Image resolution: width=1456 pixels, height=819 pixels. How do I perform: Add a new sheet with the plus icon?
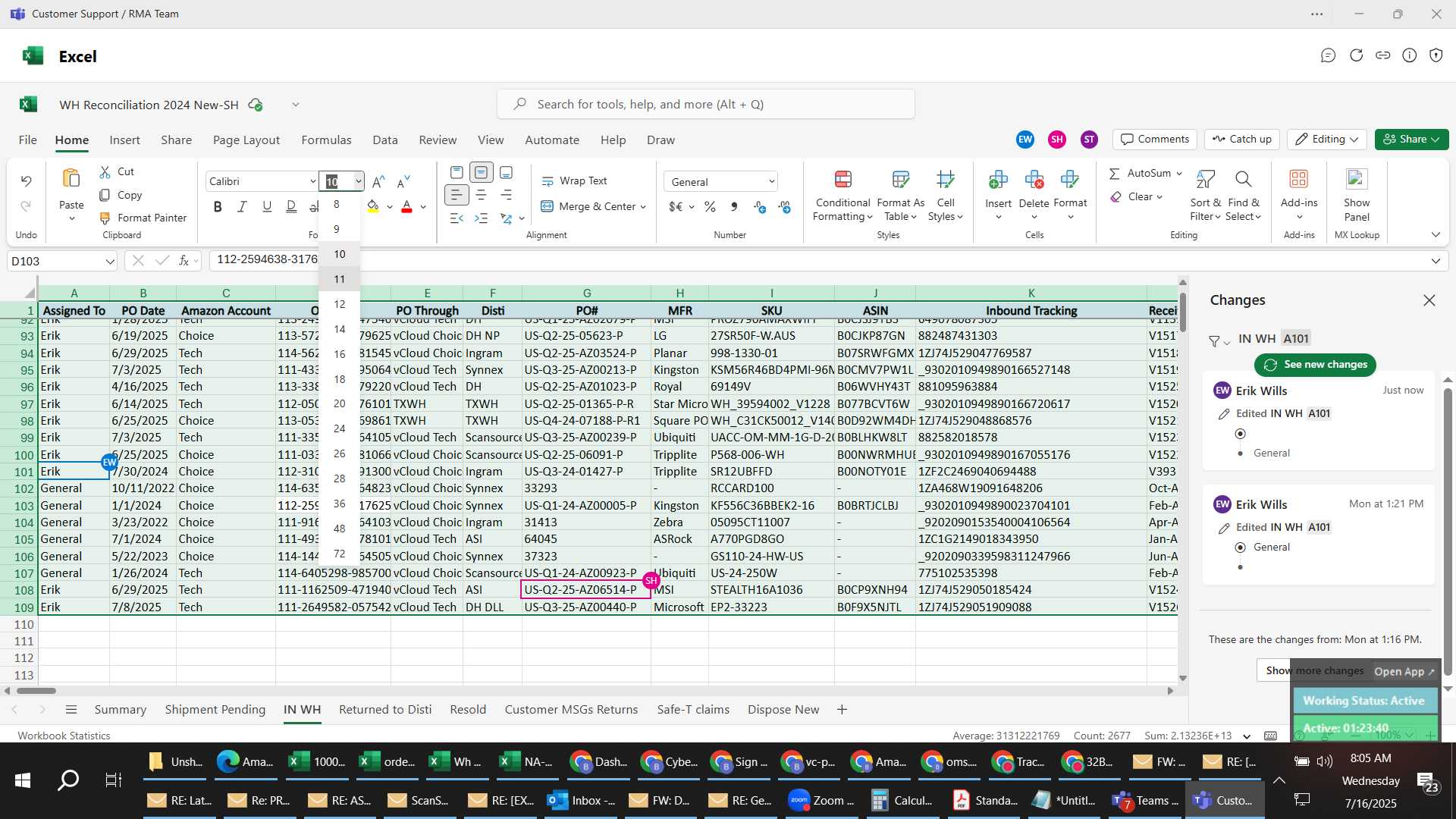[842, 710]
